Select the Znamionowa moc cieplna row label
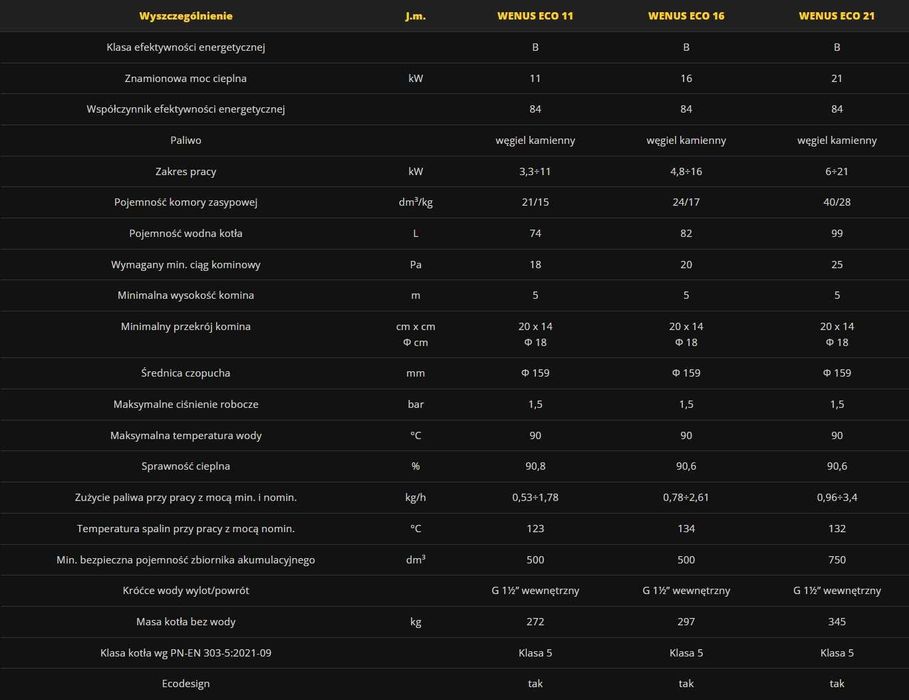The image size is (909, 700). [186, 78]
